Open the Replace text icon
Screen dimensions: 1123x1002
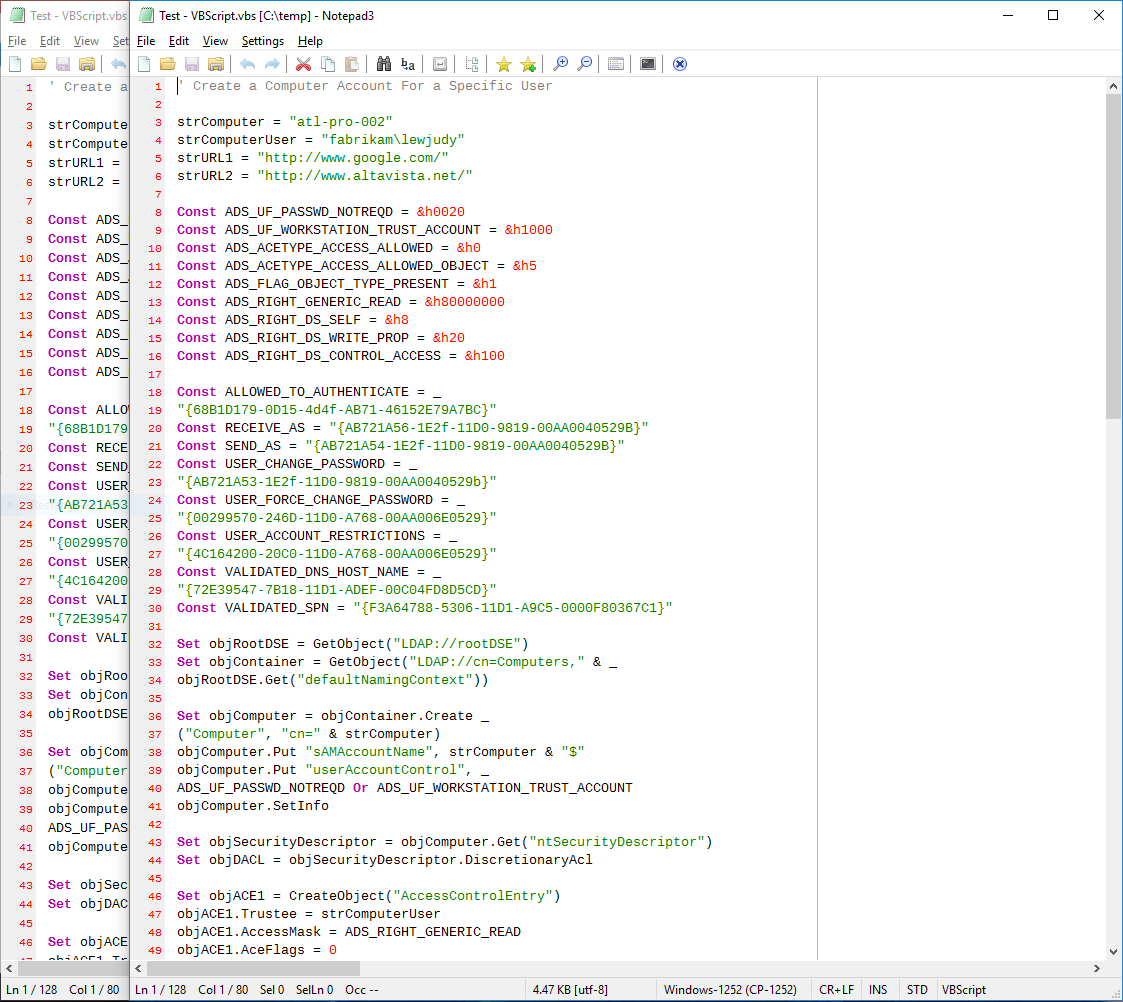coord(408,64)
